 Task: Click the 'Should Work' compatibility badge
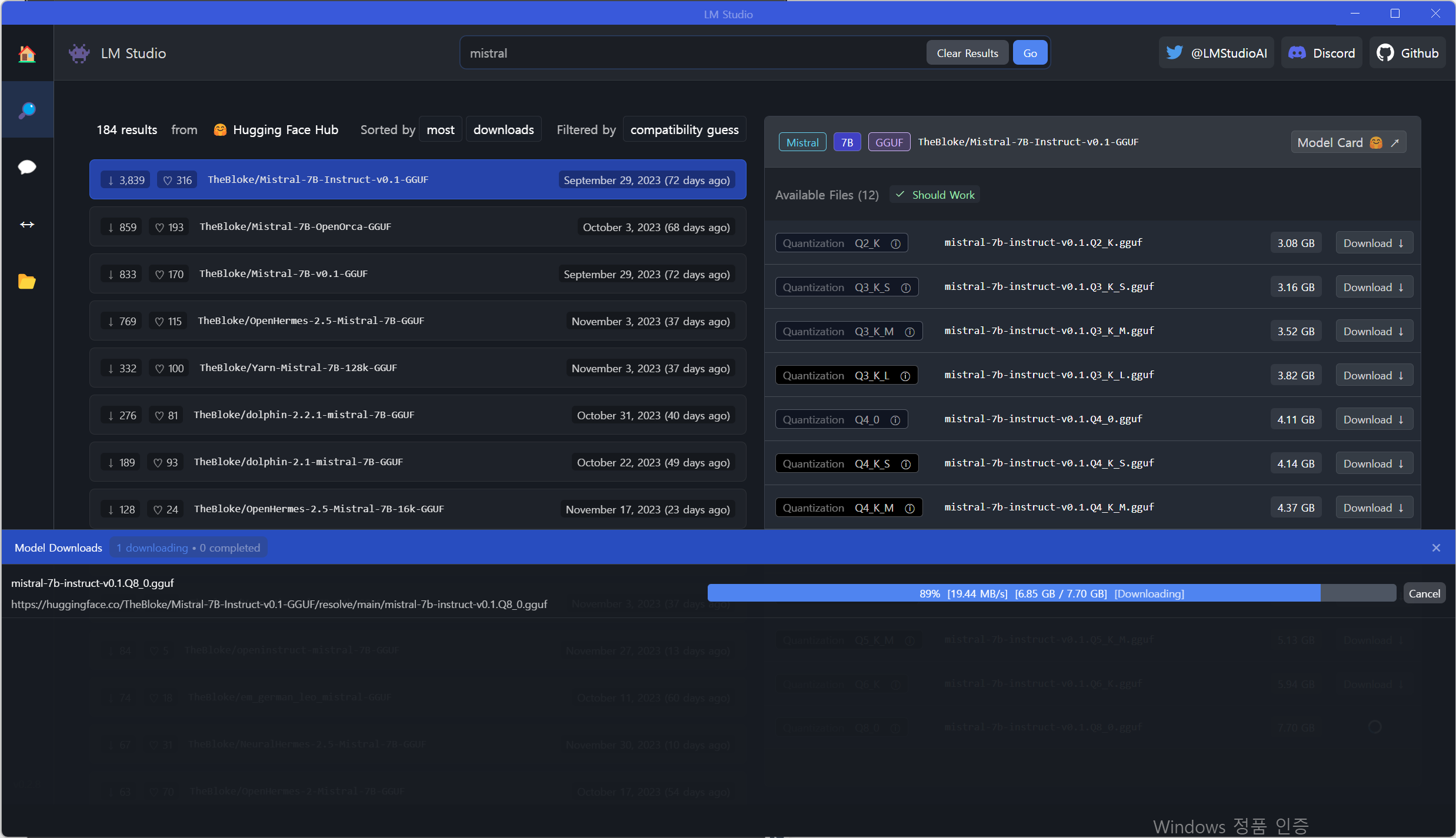pyautogui.click(x=935, y=195)
